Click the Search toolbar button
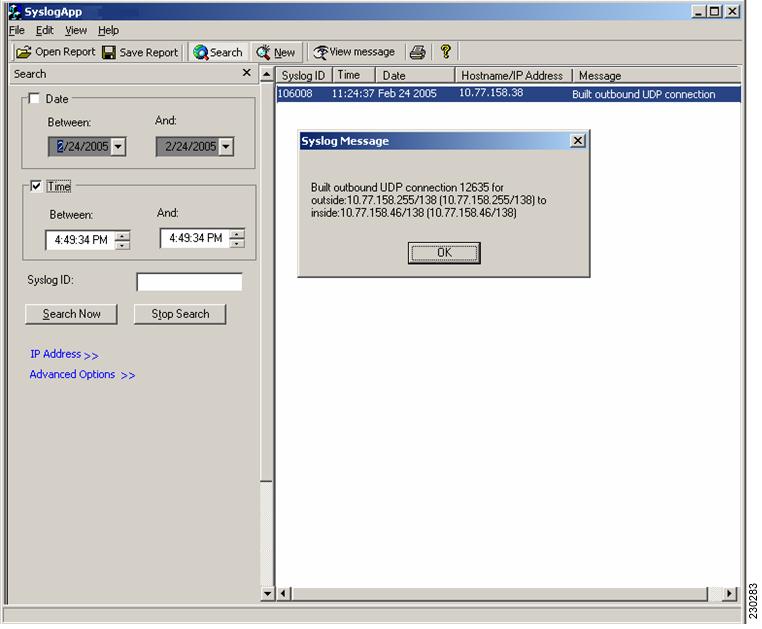 coord(218,52)
